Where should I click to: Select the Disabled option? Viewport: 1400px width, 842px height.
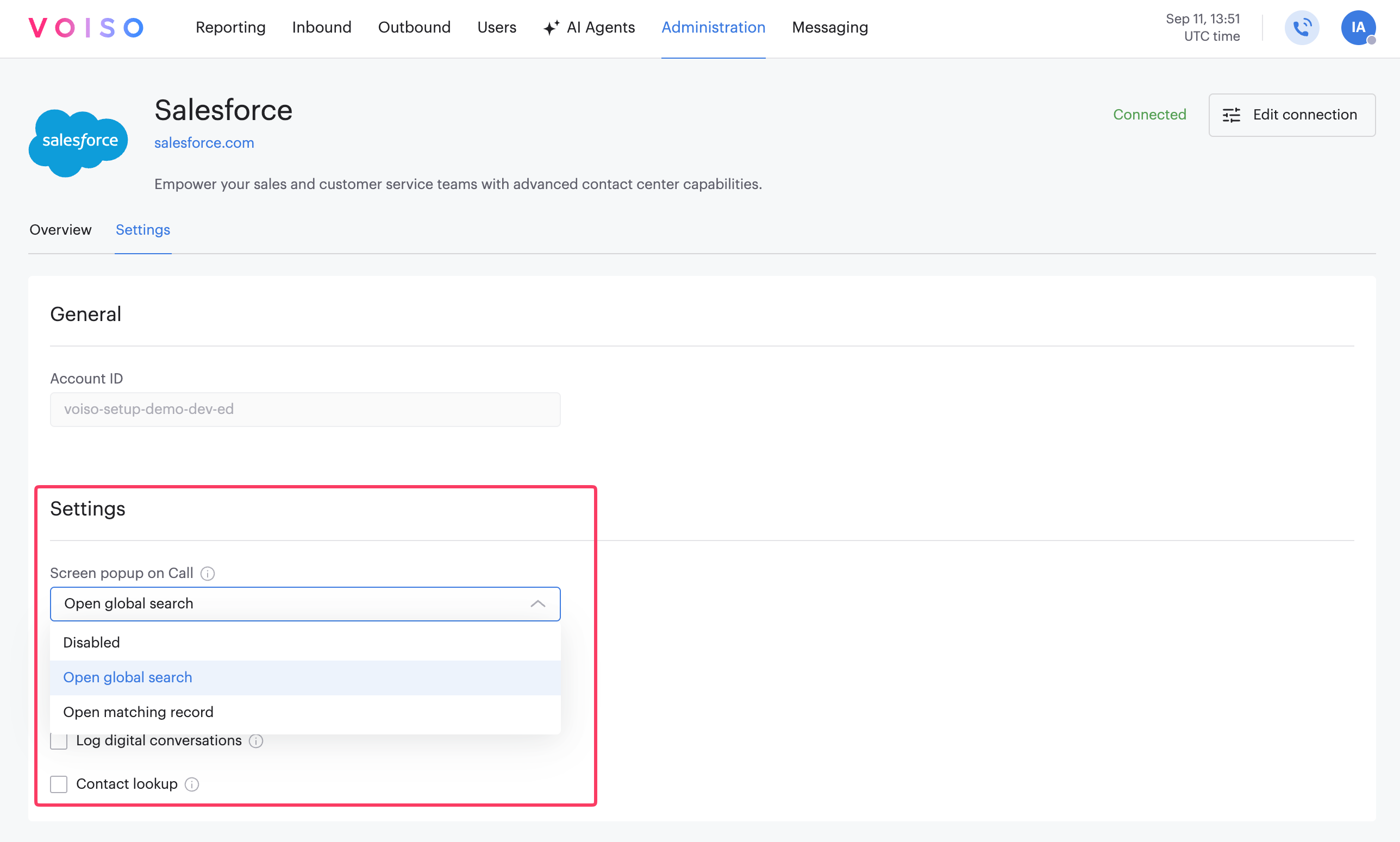[x=305, y=643]
